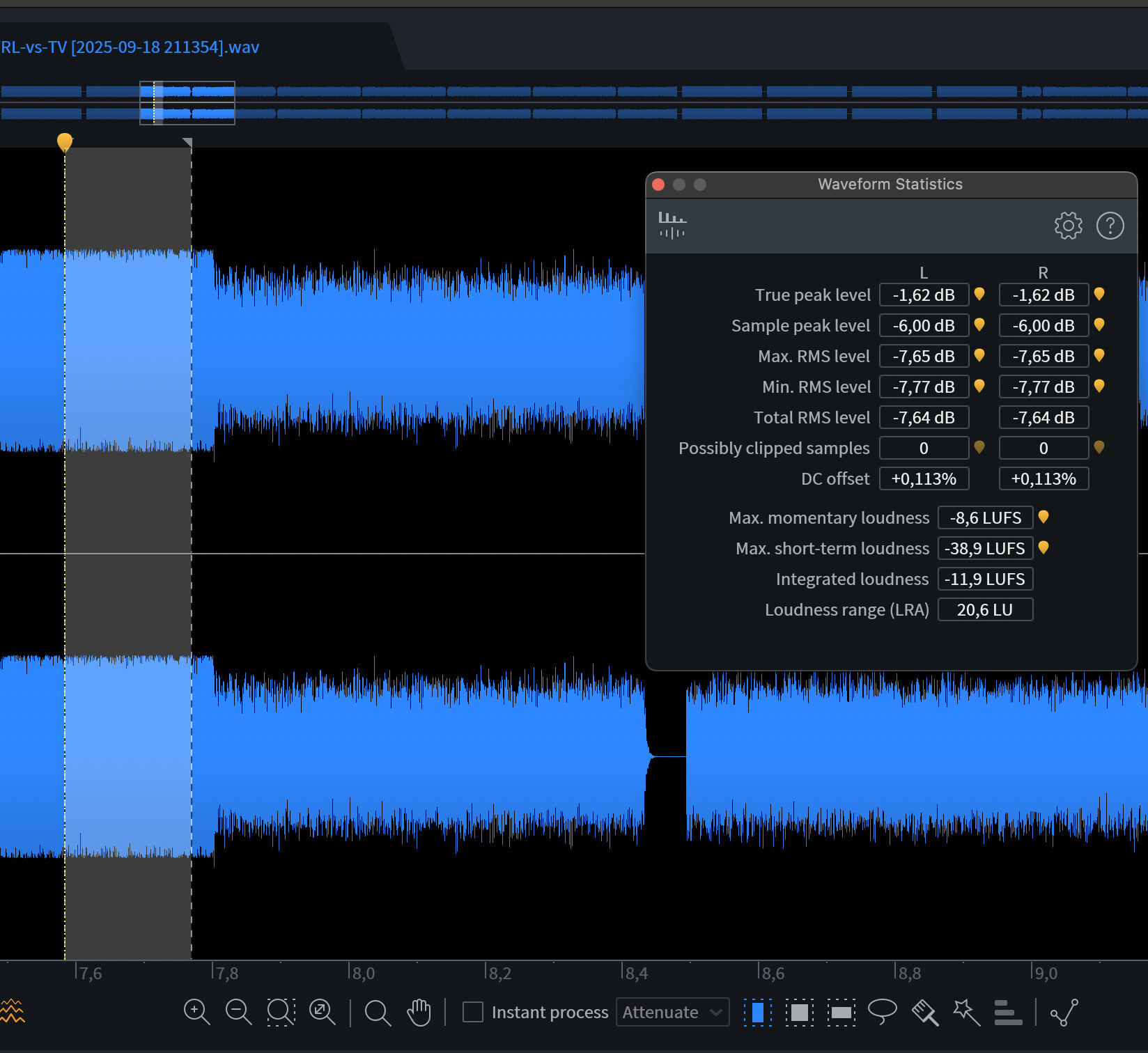Jump to left True peak level marker
1148x1053 pixels.
pyautogui.click(x=979, y=295)
